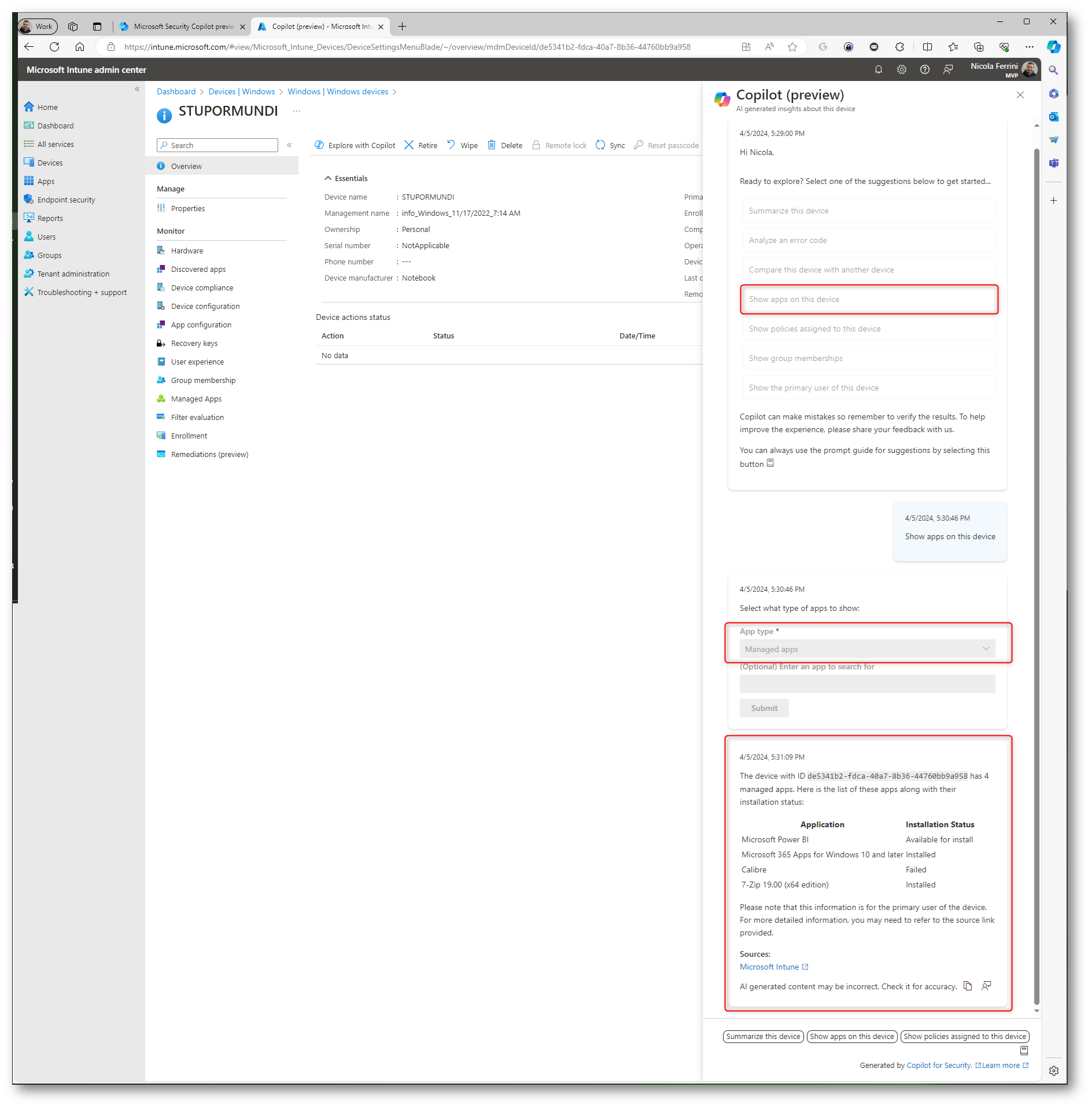Image resolution: width=1092 pixels, height=1109 pixels.
Task: Open Device configuration
Action: [x=205, y=306]
